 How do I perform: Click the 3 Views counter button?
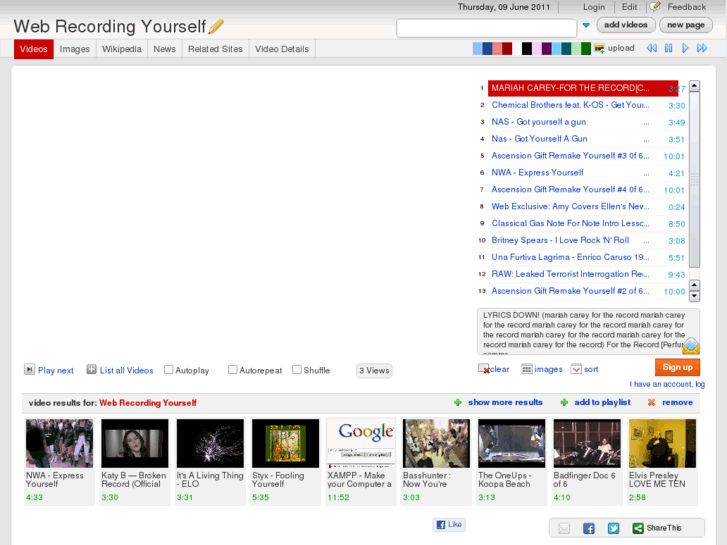click(x=374, y=371)
